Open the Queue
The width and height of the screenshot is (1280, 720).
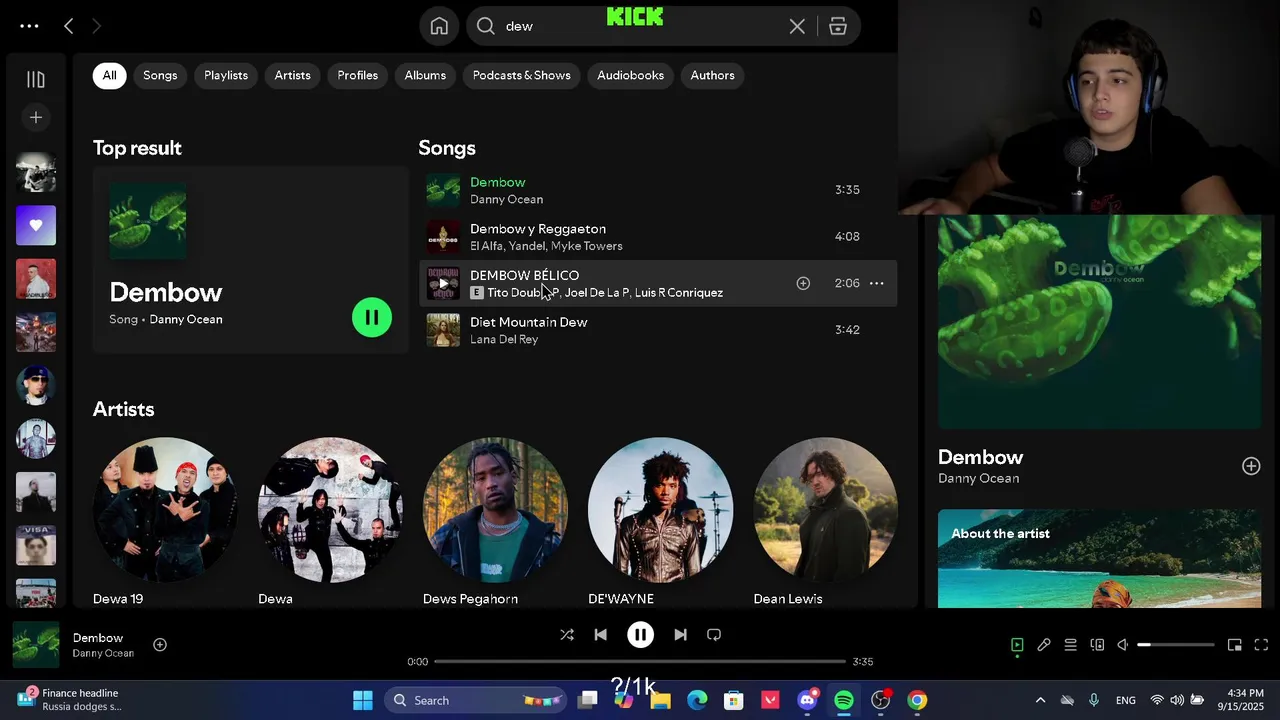pos(1070,645)
